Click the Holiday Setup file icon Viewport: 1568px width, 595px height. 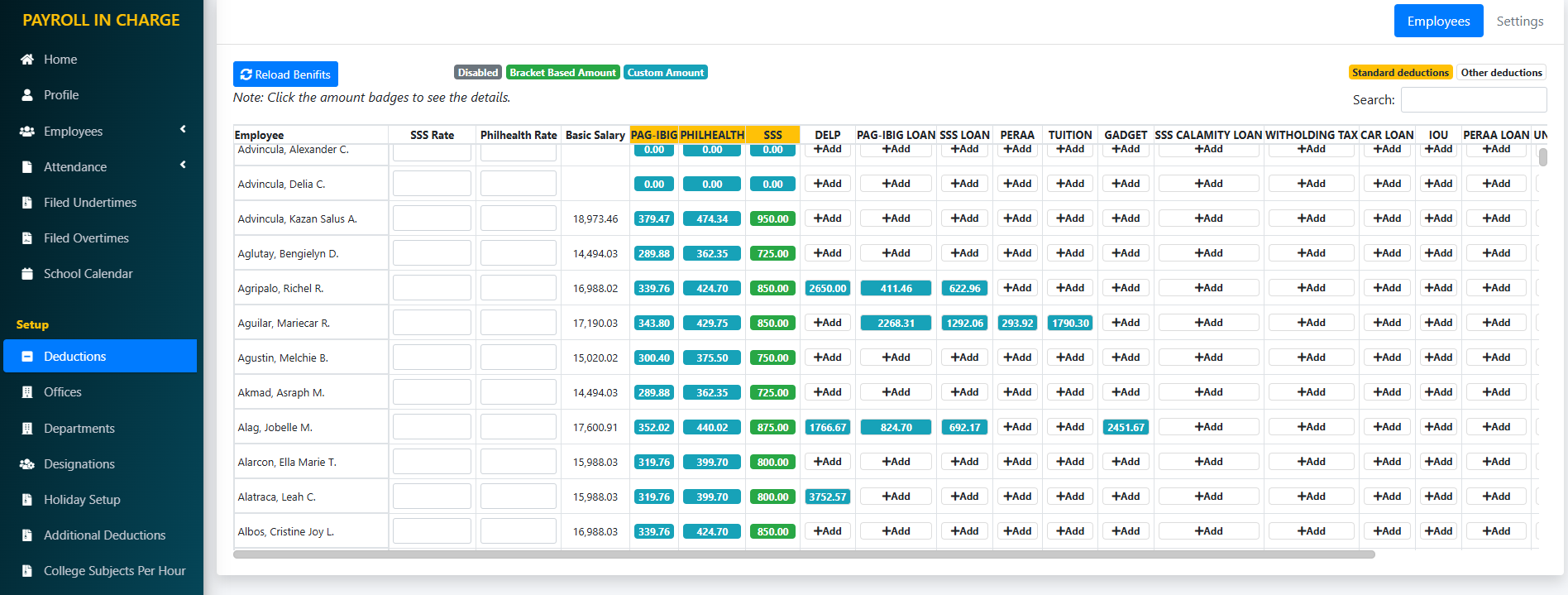[x=27, y=500]
